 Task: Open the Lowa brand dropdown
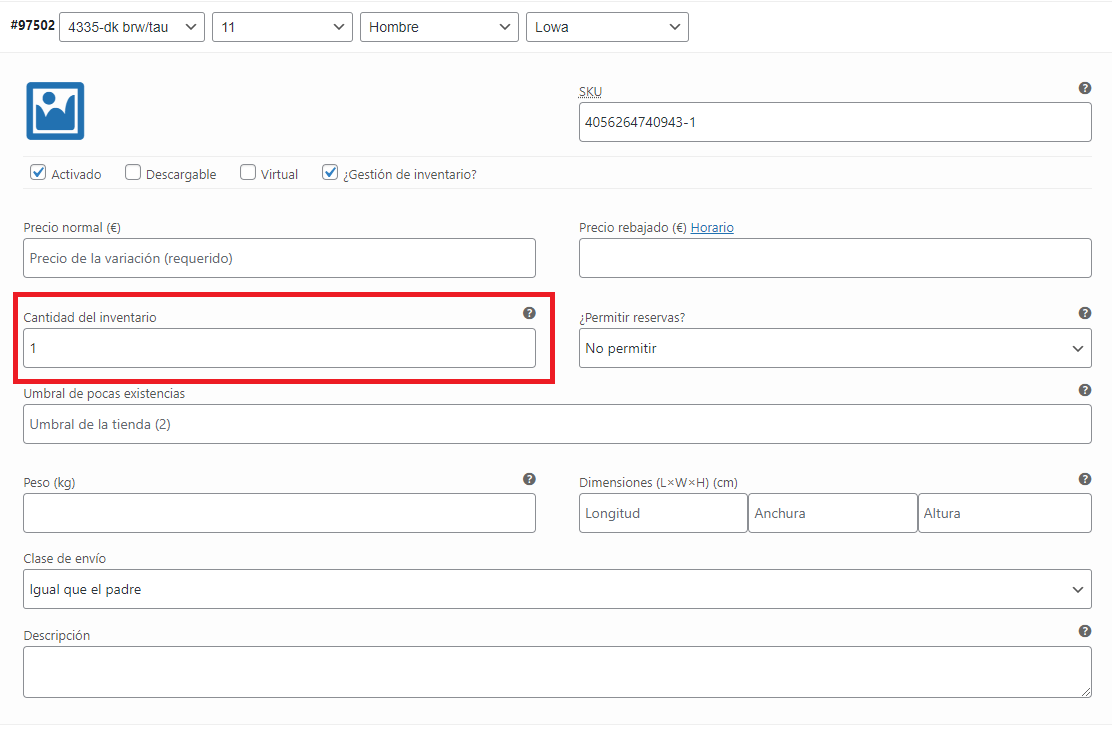point(607,27)
